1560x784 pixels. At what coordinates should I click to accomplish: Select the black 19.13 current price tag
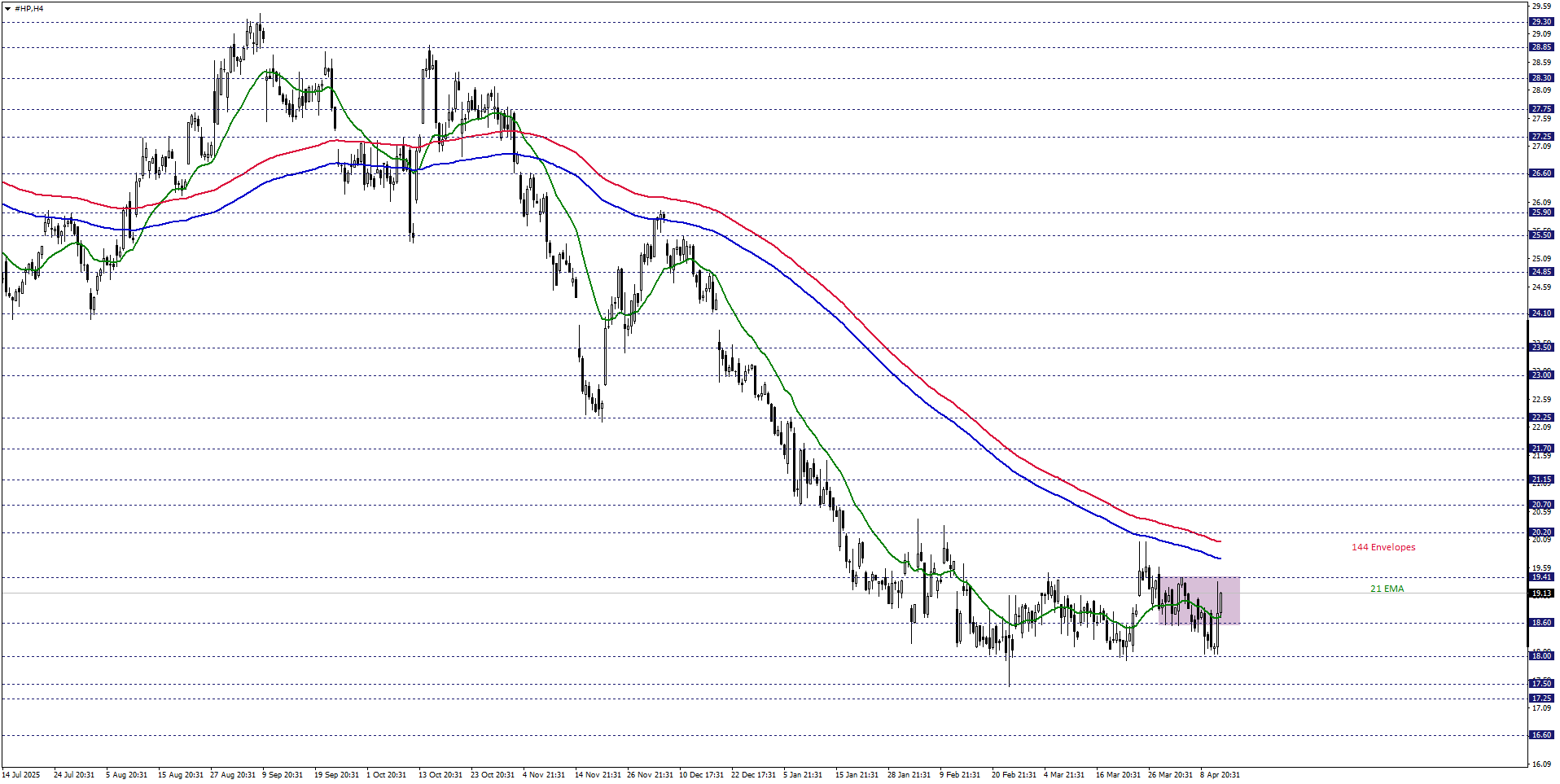[1541, 592]
